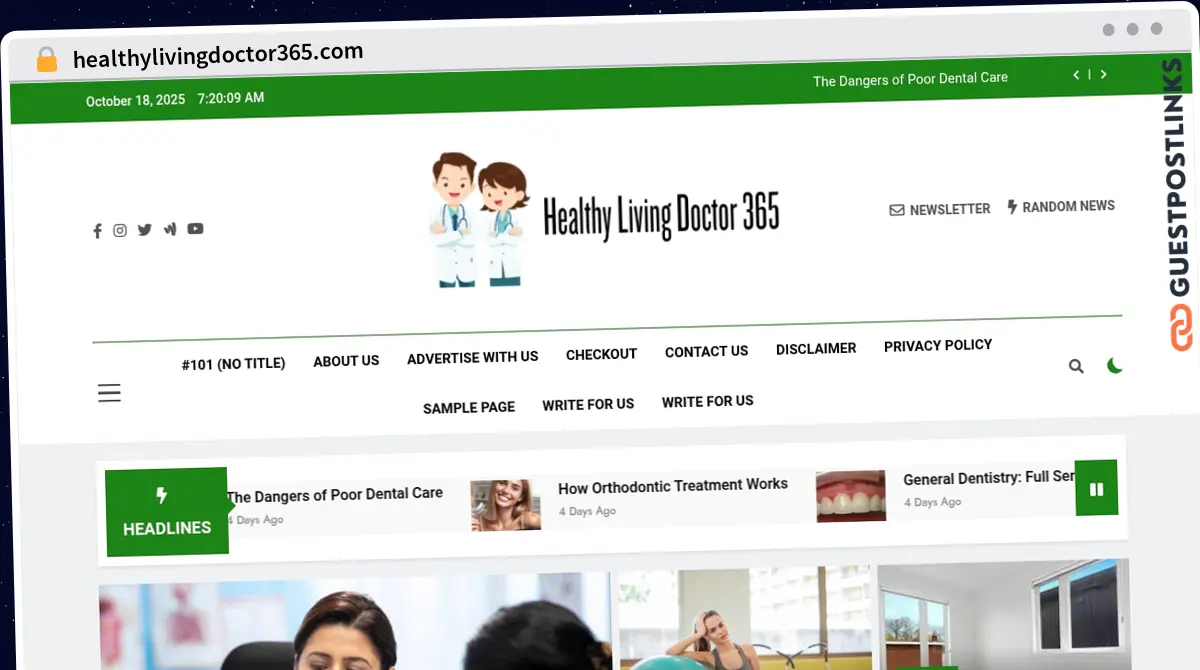Open the second Write For Us link
1200x670 pixels.
[x=707, y=401]
